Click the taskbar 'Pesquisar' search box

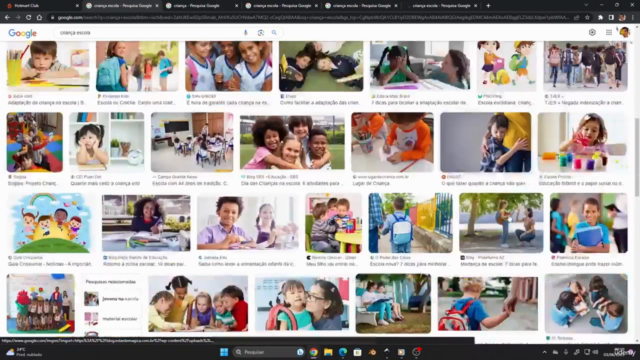pyautogui.click(x=269, y=352)
